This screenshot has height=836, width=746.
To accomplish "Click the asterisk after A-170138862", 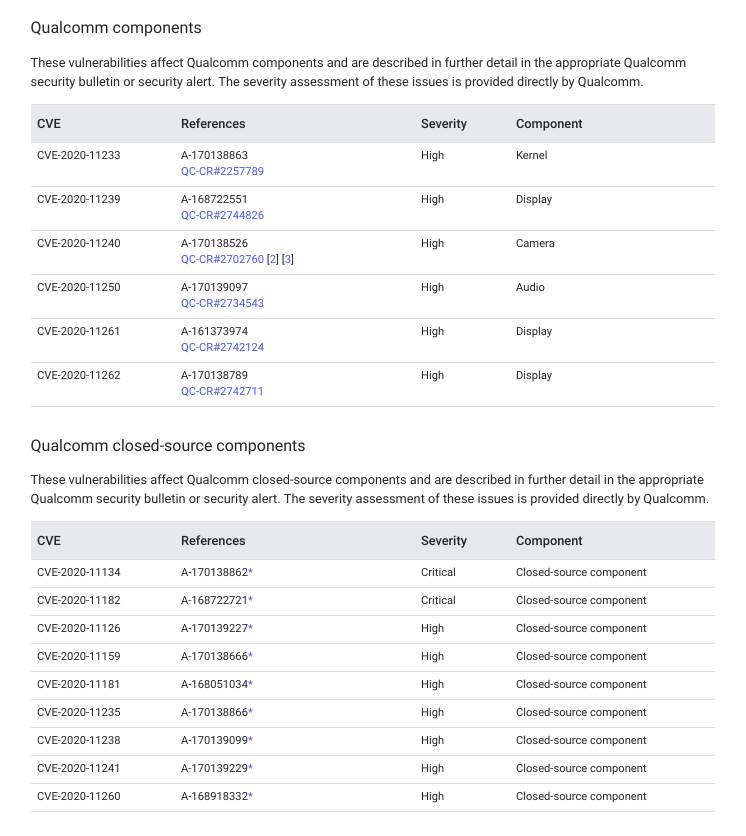I will pyautogui.click(x=251, y=572).
